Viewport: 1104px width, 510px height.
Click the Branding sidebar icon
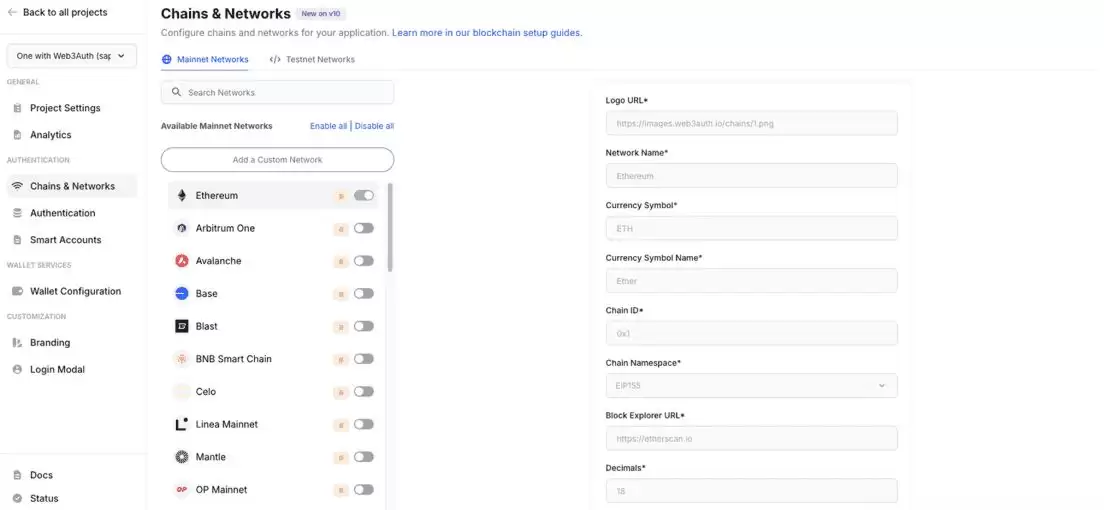pyautogui.click(x=17, y=342)
